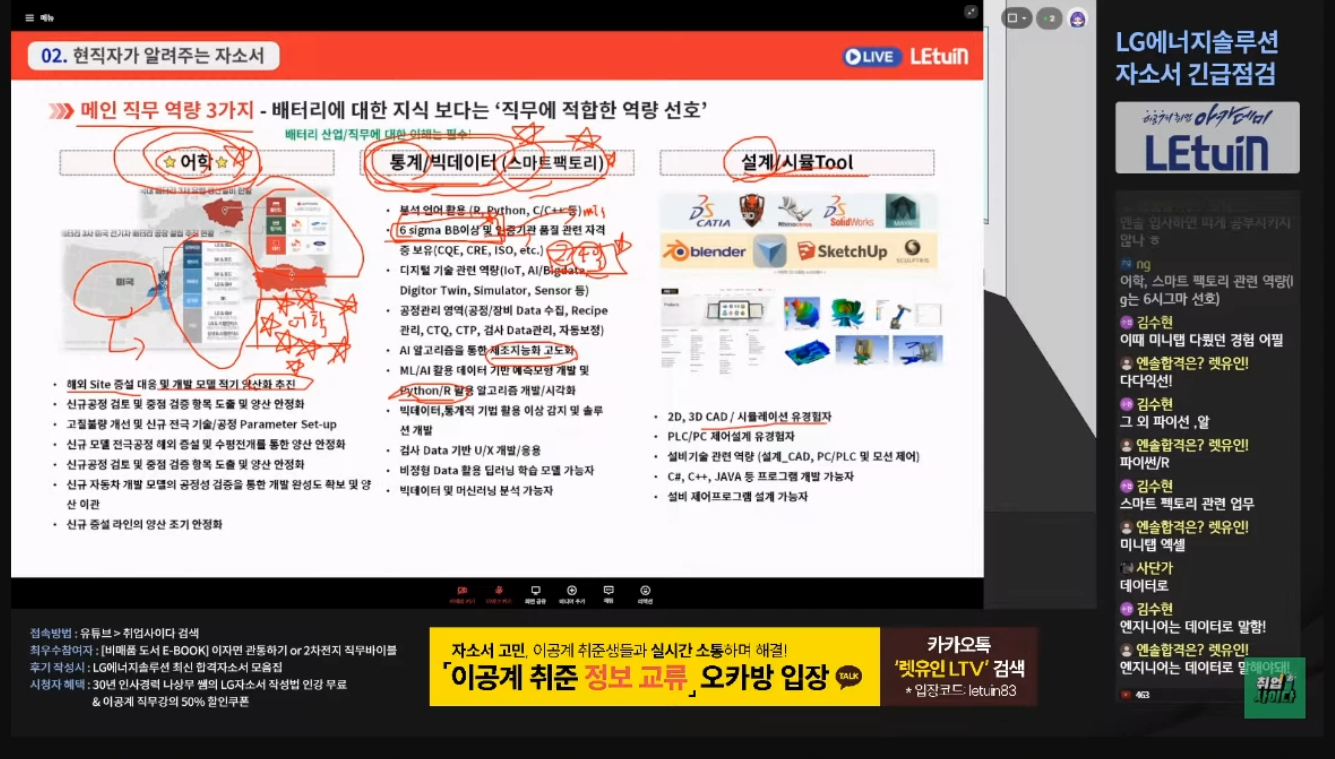Click the Blender logo on slide
Screen dimensions: 1335x759
coord(705,251)
